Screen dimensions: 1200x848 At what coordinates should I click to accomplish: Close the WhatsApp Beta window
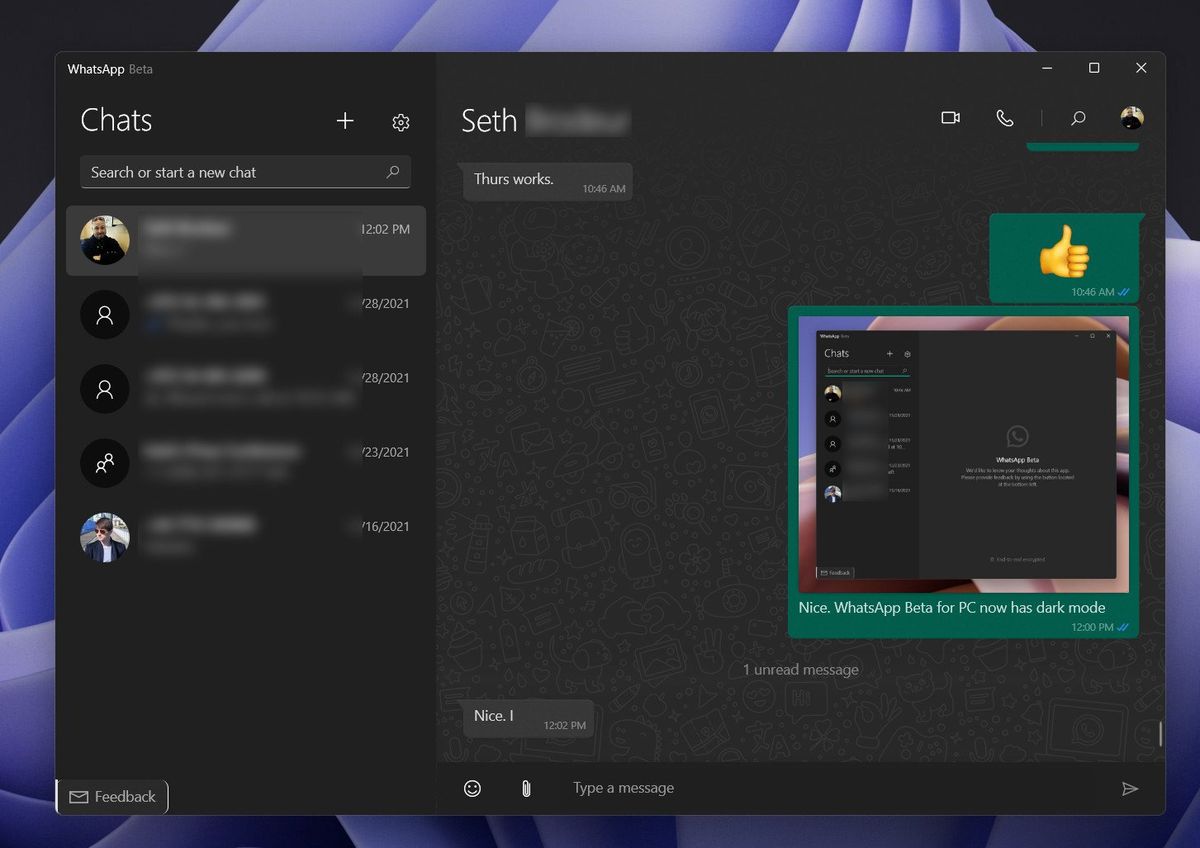(x=1141, y=68)
